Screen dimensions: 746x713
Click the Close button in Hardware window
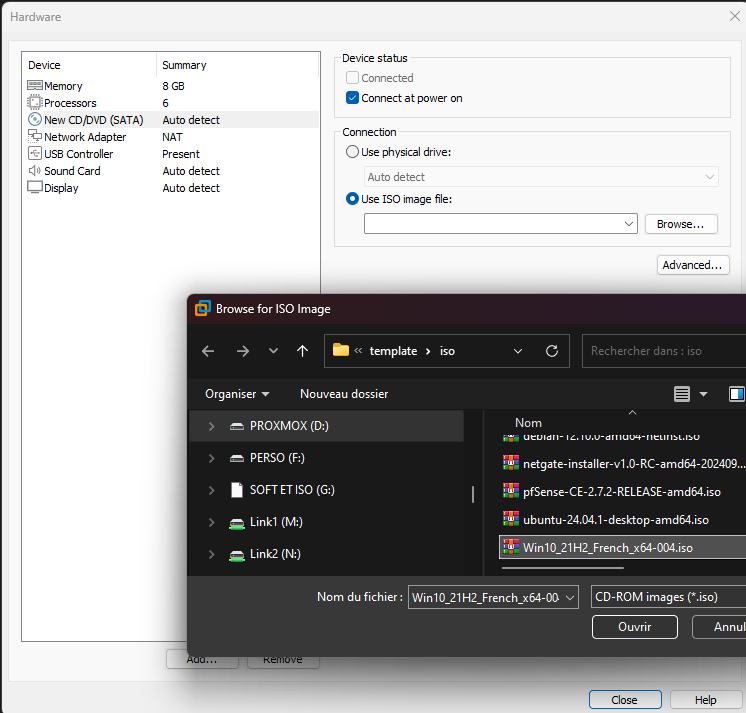(625, 700)
